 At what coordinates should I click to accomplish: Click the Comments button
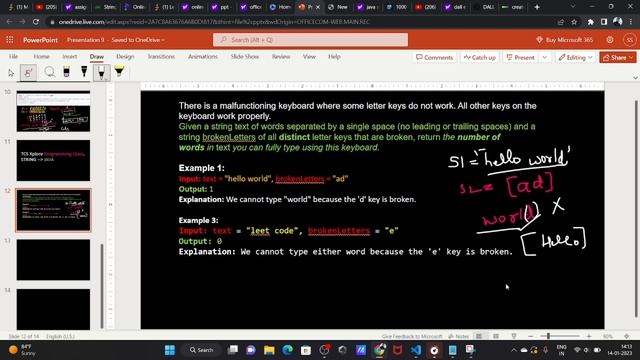(x=434, y=58)
